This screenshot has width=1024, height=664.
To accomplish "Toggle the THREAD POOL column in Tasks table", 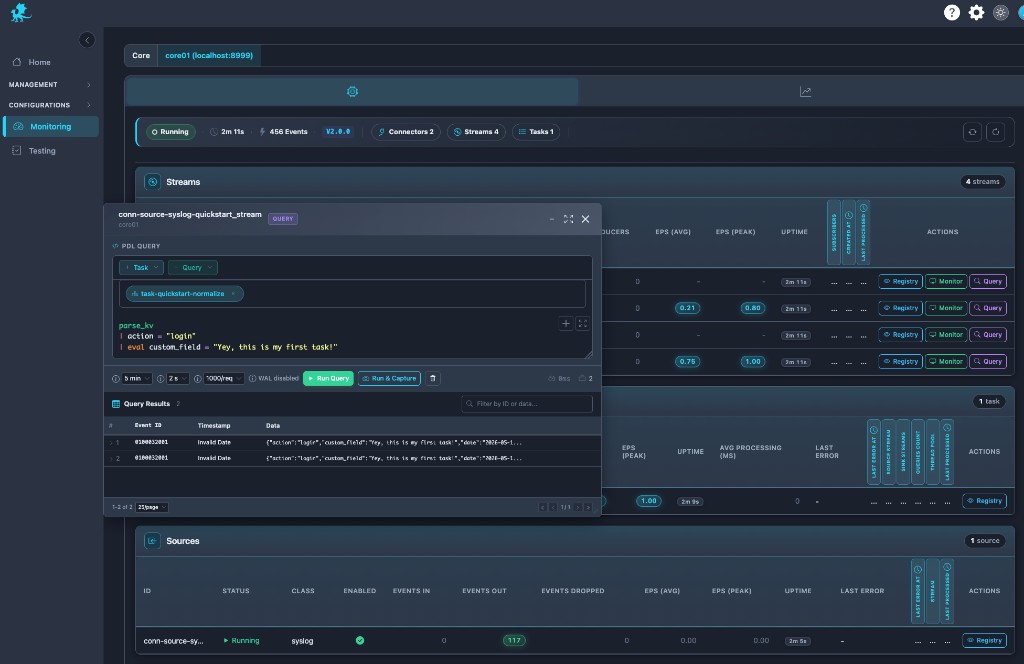I will click(x=933, y=452).
